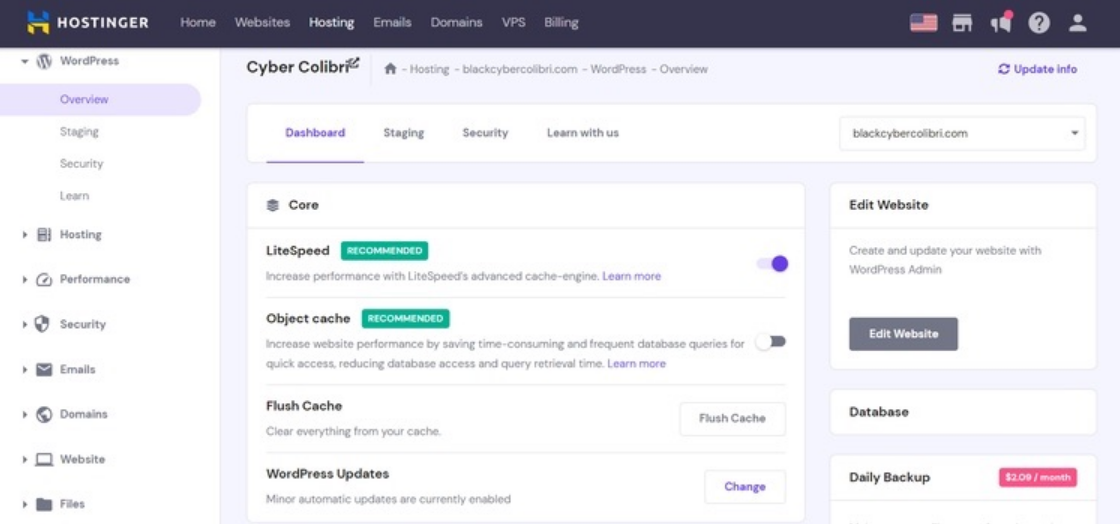Open the Websites top menu

point(262,23)
